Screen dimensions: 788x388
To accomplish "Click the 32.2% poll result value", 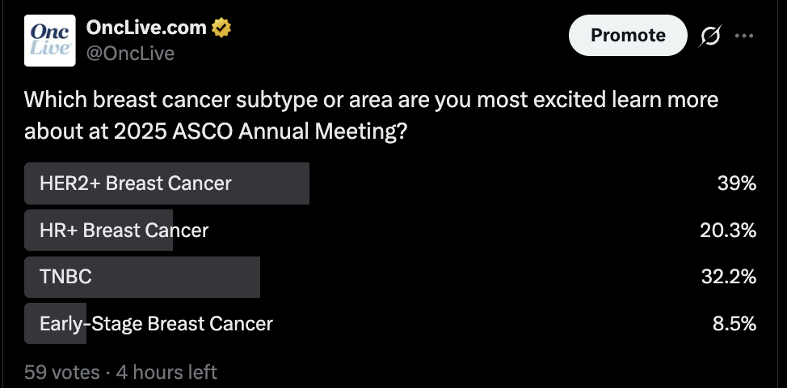I will pyautogui.click(x=729, y=276).
